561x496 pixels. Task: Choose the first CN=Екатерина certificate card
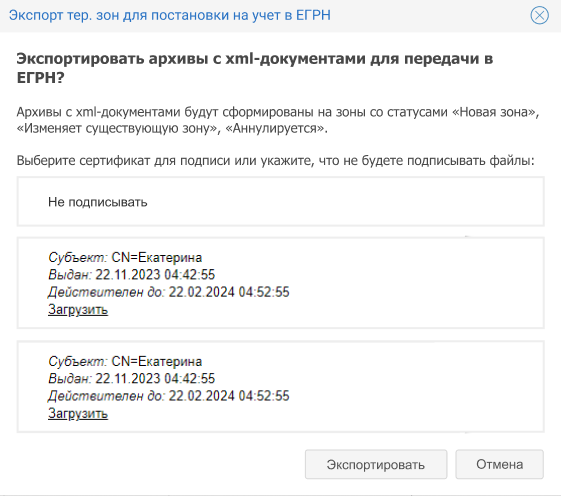pyautogui.click(x=280, y=283)
